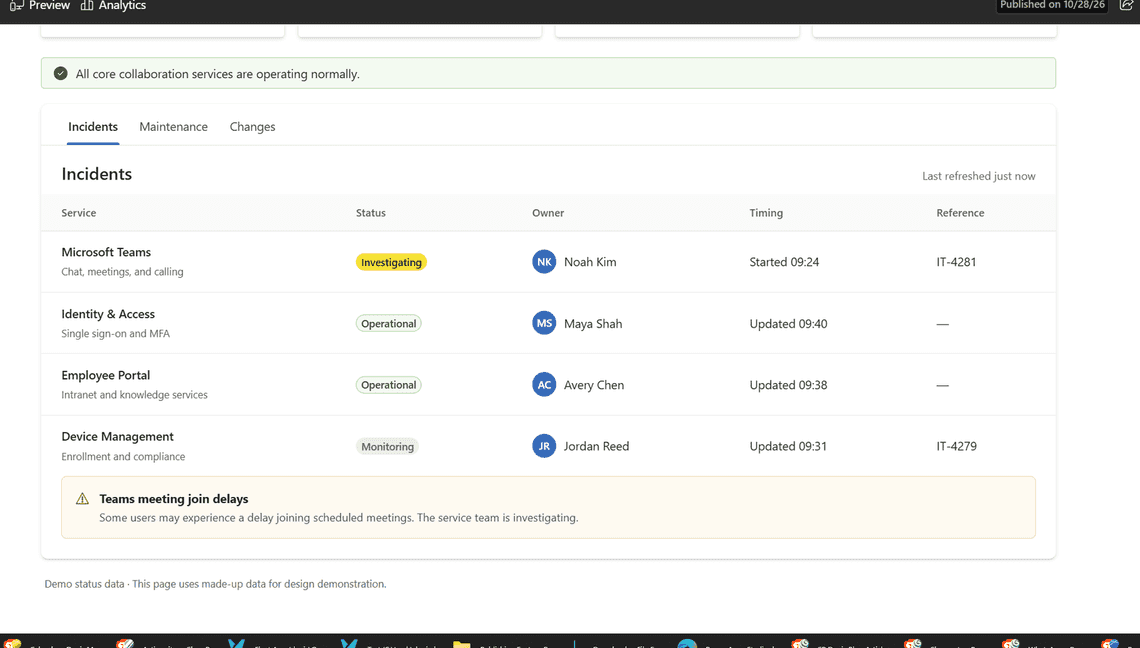Viewport: 1140px width, 648px height.
Task: Click Jordan Reed's JR avatar
Action: (x=544, y=446)
